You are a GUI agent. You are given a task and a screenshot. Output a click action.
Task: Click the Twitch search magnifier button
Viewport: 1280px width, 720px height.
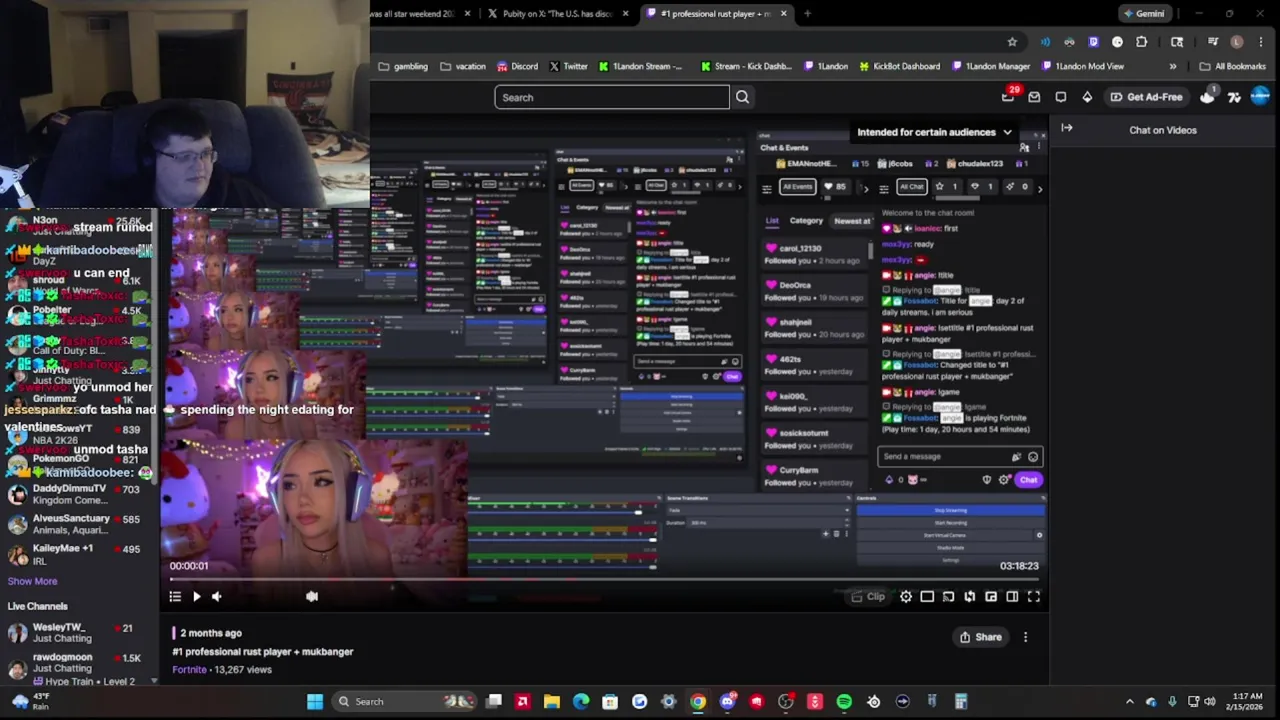[742, 97]
